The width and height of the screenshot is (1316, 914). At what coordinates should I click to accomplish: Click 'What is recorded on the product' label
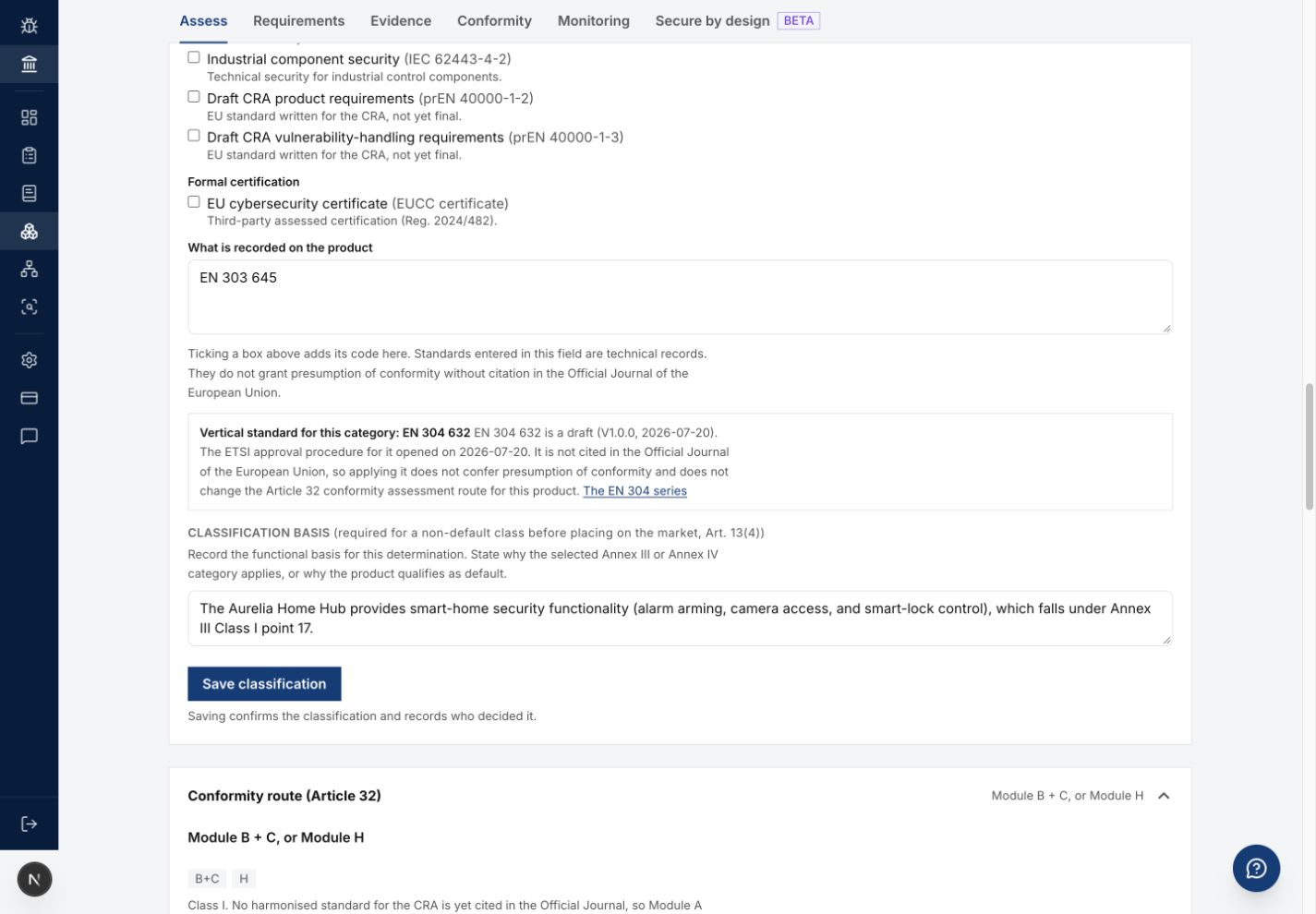tap(280, 247)
